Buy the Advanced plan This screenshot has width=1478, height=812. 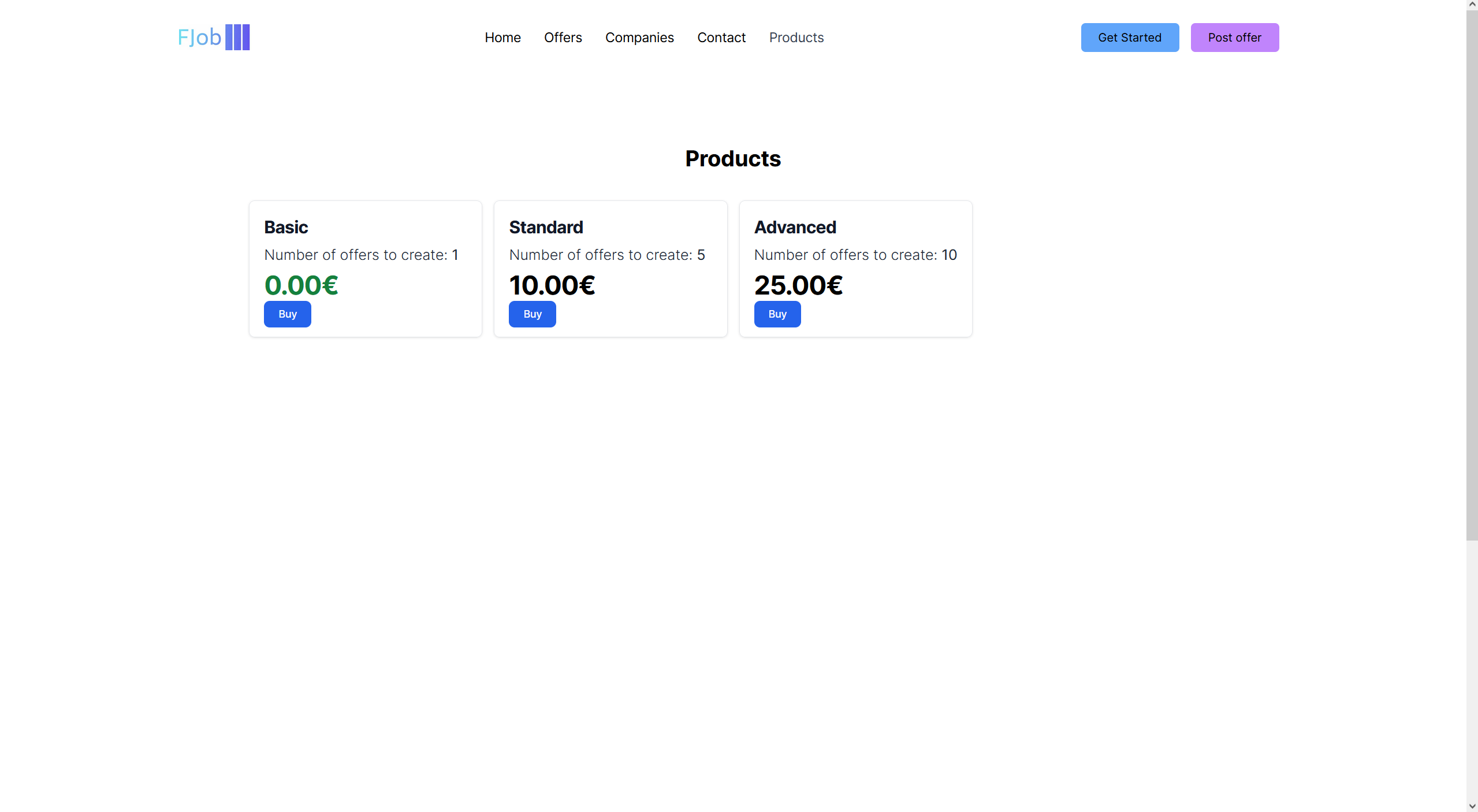click(777, 314)
